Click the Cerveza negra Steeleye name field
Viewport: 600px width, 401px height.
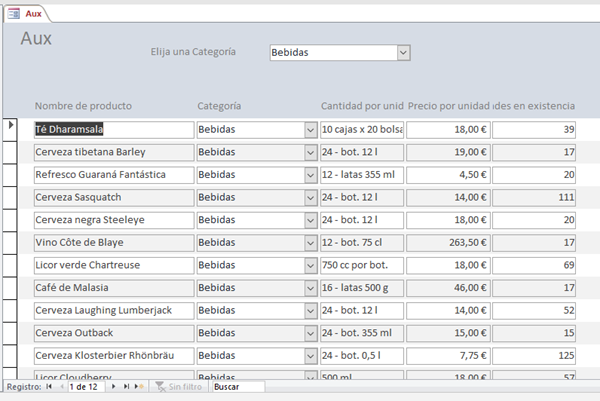coord(114,220)
